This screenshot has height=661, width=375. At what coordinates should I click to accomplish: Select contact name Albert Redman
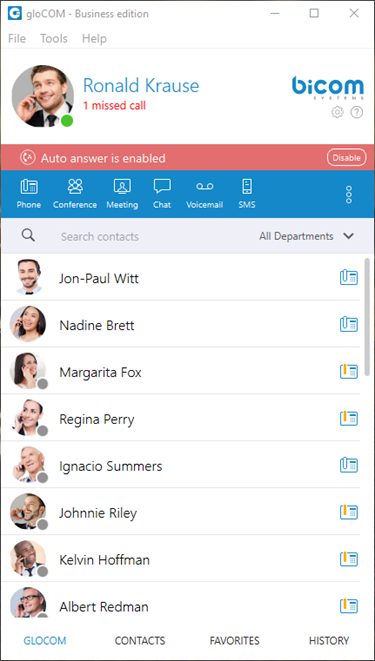pyautogui.click(x=104, y=607)
